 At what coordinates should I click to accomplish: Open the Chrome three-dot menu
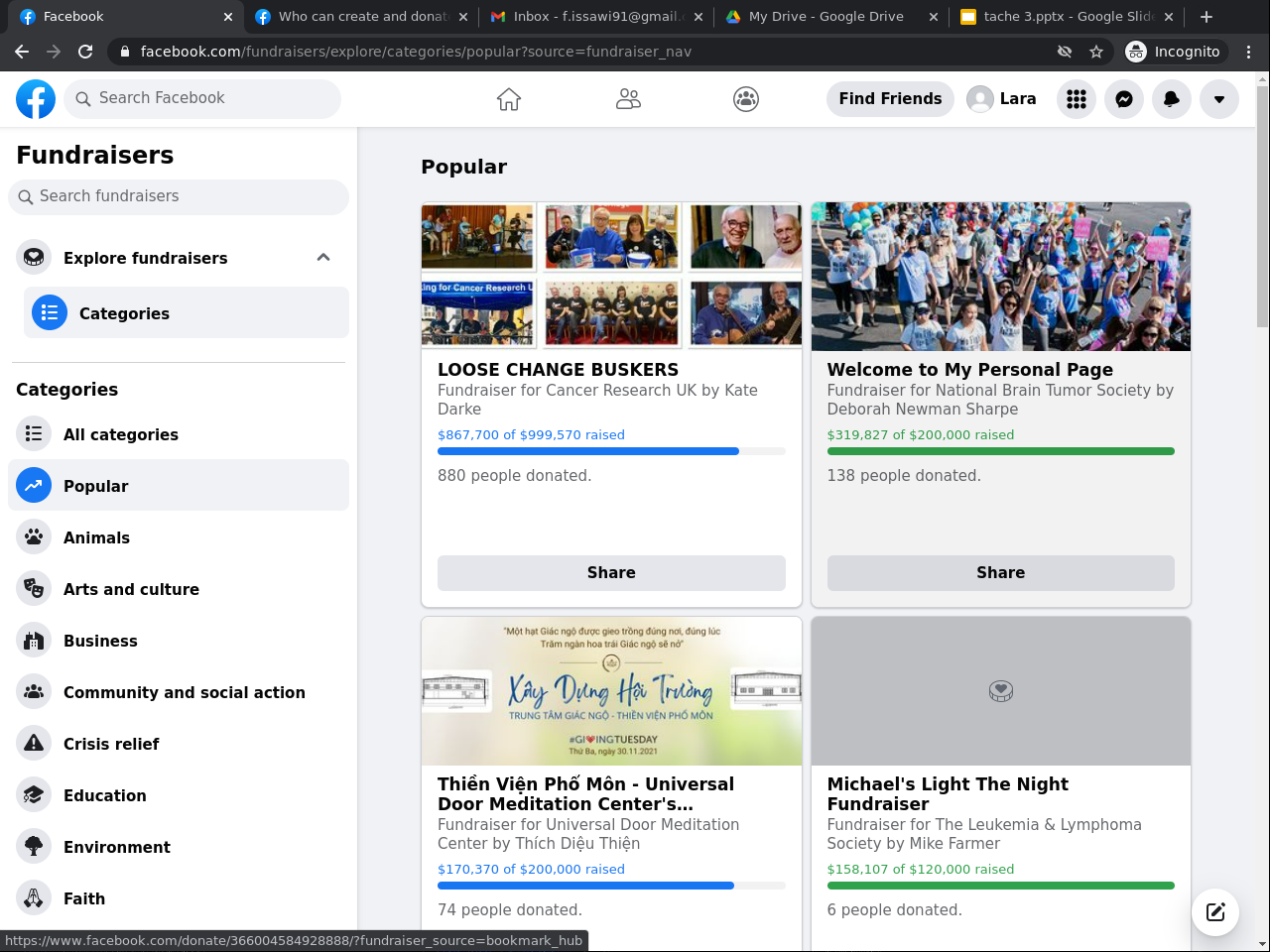click(x=1249, y=52)
